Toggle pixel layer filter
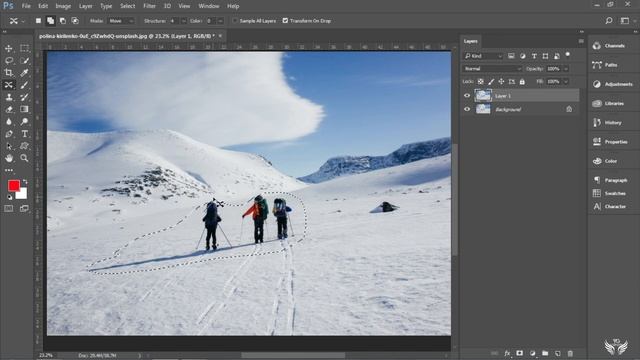Image resolution: width=640 pixels, height=360 pixels. (x=511, y=56)
